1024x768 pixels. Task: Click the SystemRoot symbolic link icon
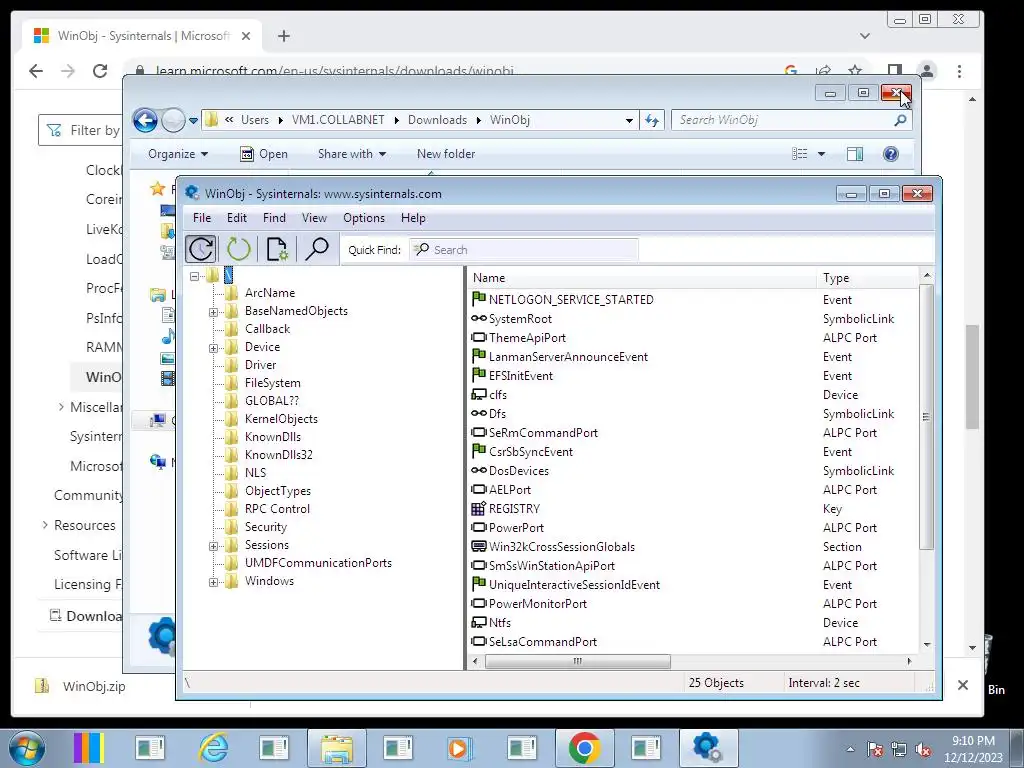coord(479,319)
